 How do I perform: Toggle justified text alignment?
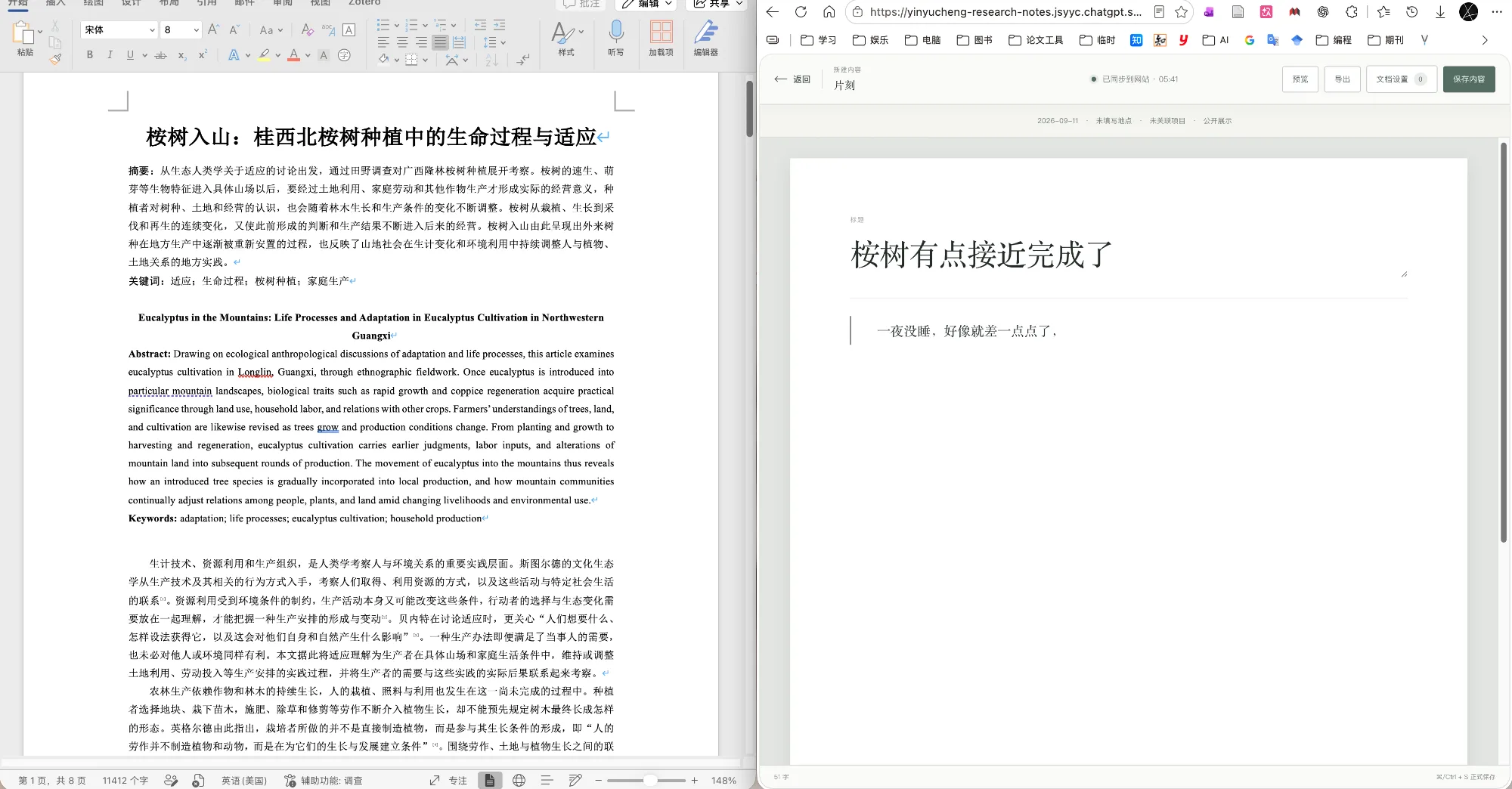click(440, 42)
